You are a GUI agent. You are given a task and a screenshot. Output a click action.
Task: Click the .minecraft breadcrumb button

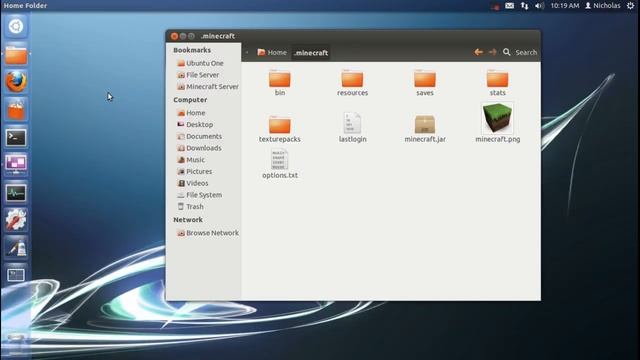[x=311, y=53]
